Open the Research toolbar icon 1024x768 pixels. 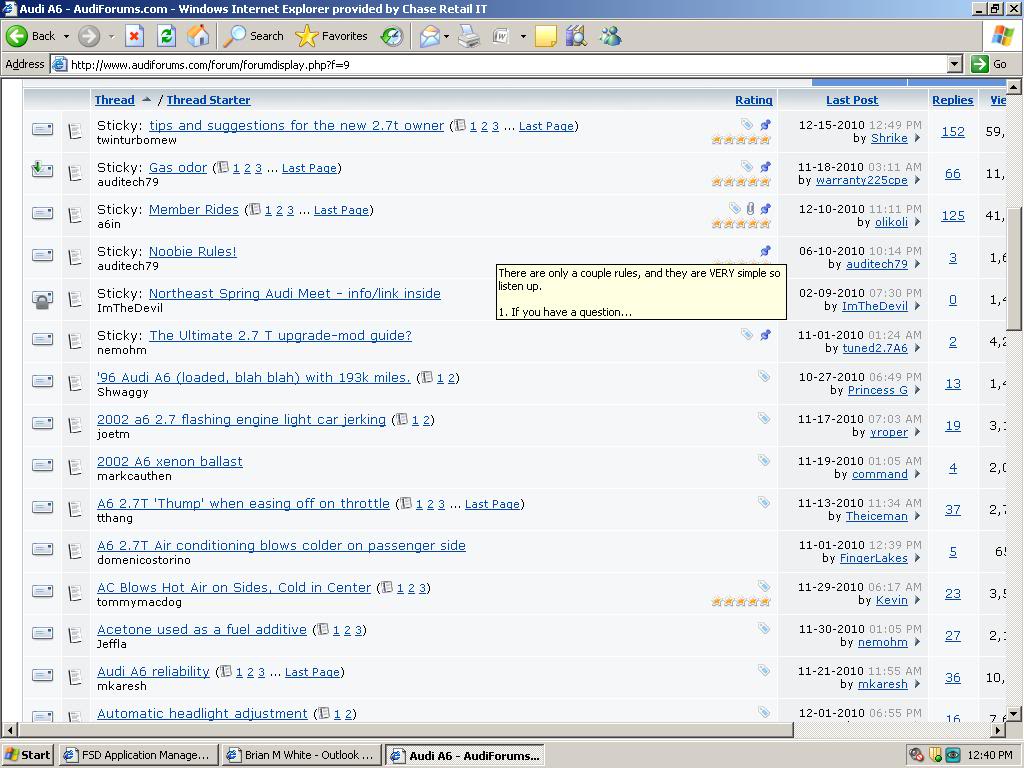(x=576, y=36)
